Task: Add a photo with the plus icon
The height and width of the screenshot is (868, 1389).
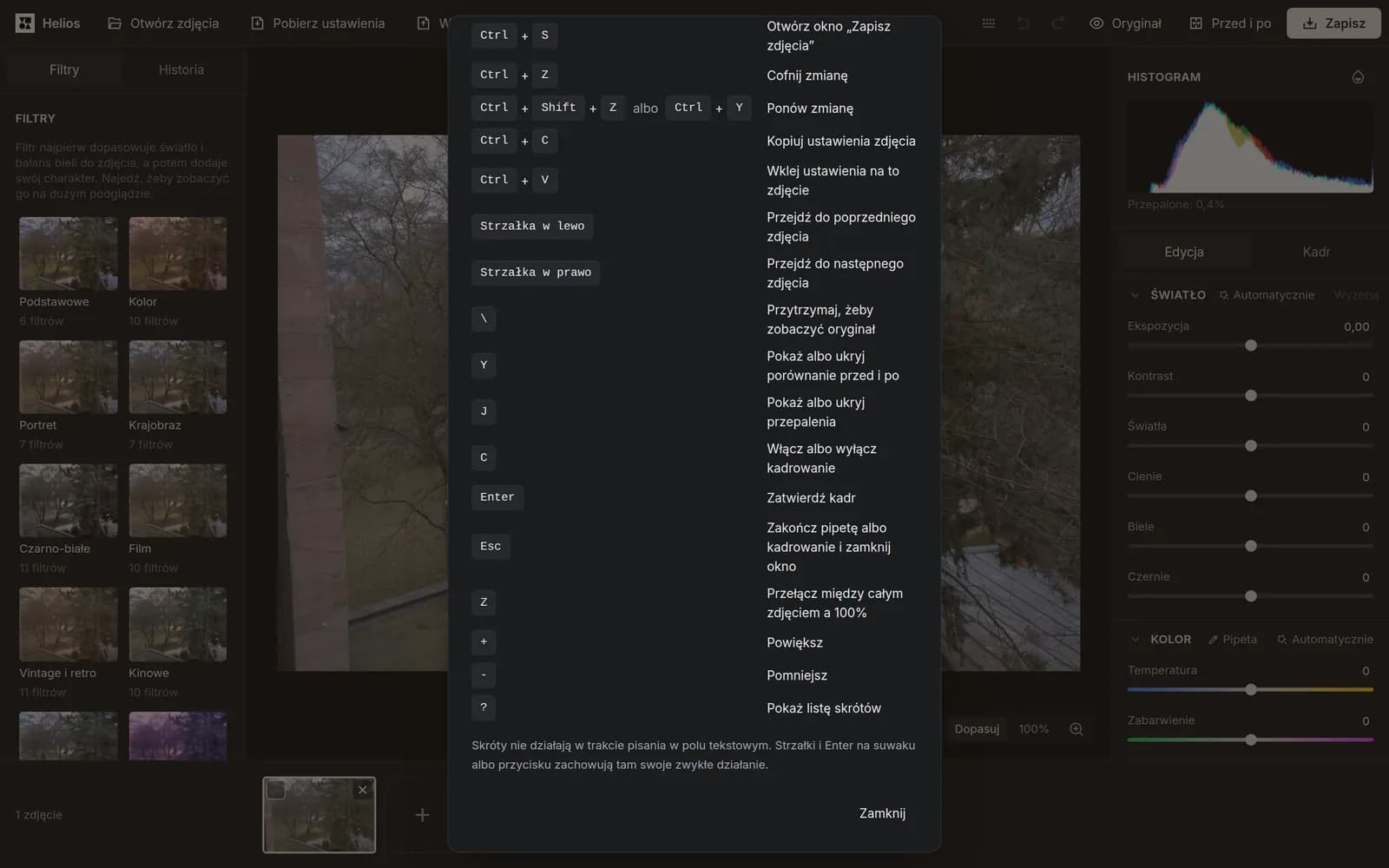Action: [422, 815]
